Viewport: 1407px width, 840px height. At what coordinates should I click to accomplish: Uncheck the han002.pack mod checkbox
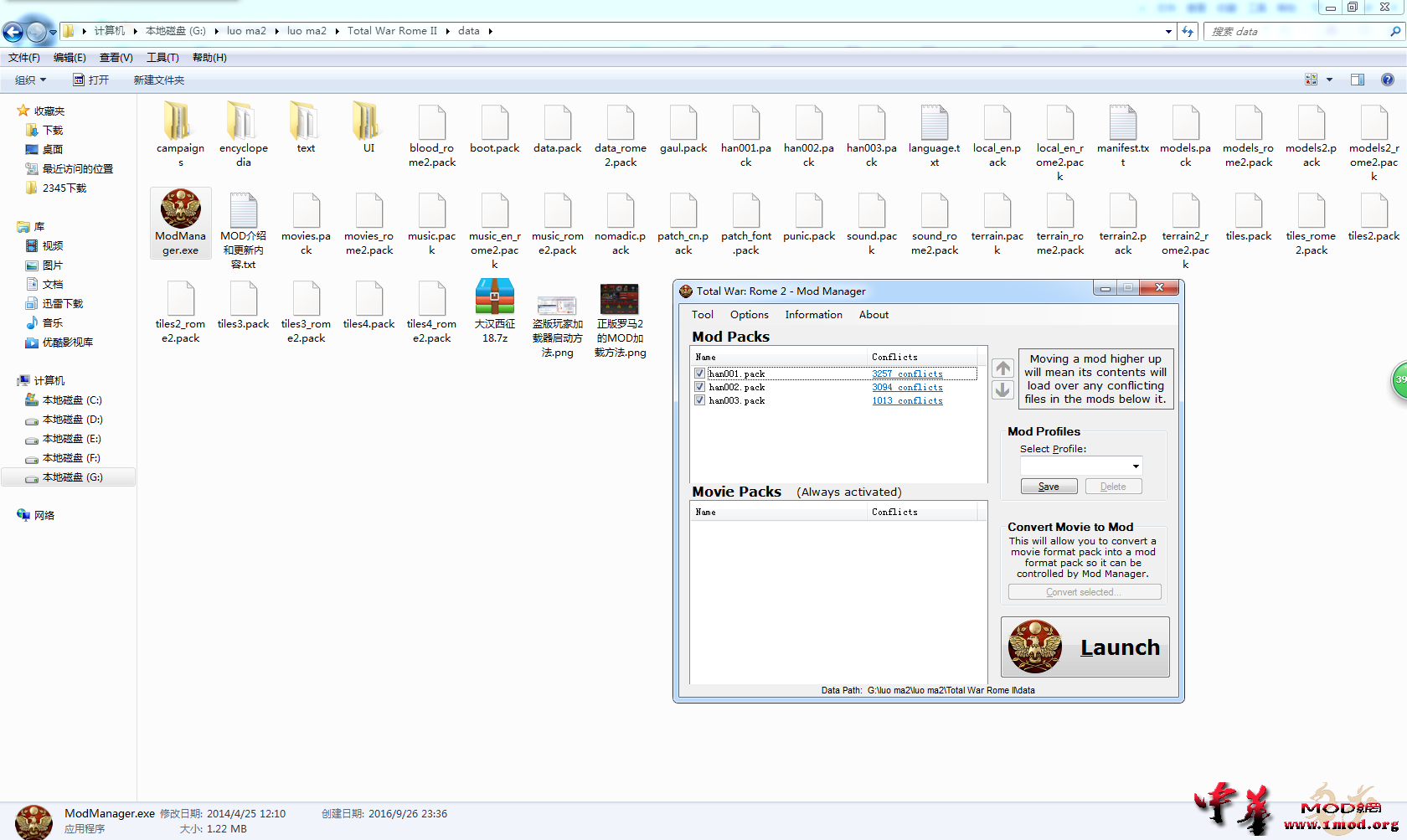(699, 387)
